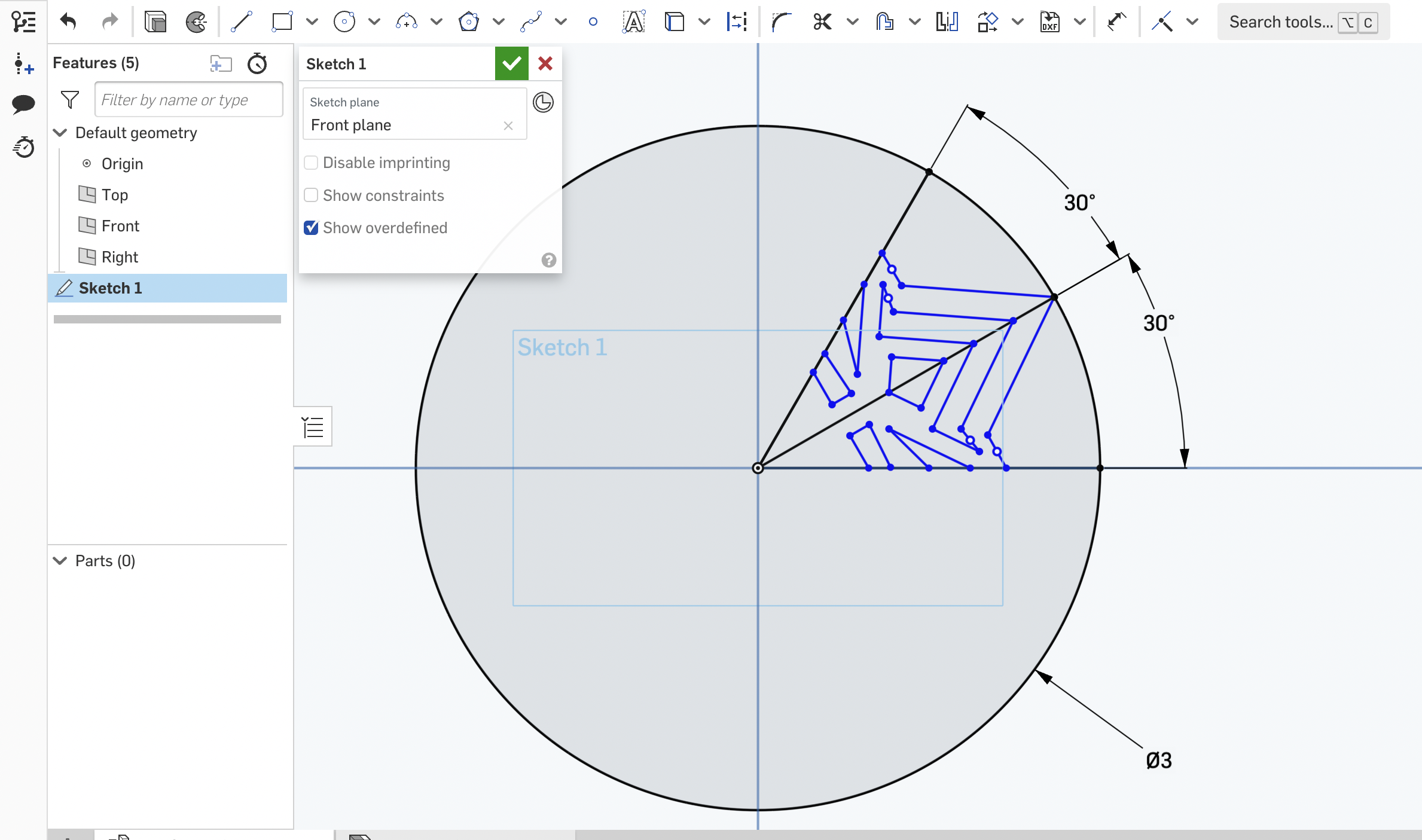The image size is (1422, 840).
Task: Click the Point tool icon
Action: (593, 22)
